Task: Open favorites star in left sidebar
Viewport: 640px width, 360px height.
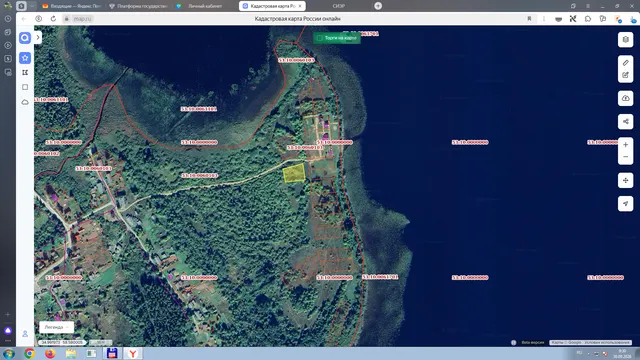Action: tap(25, 58)
